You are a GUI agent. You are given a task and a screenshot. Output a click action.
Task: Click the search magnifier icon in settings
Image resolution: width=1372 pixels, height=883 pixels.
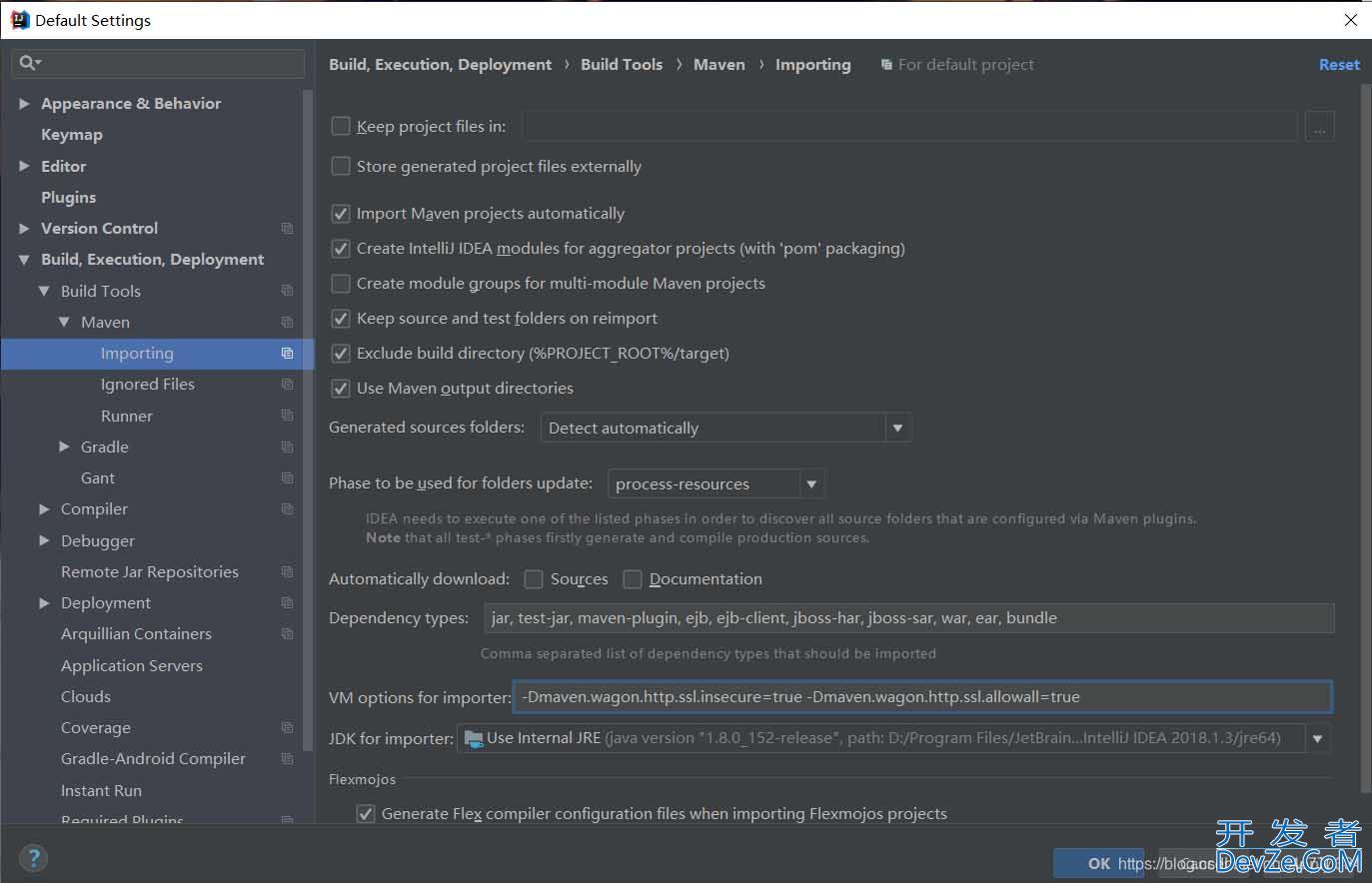(x=27, y=63)
